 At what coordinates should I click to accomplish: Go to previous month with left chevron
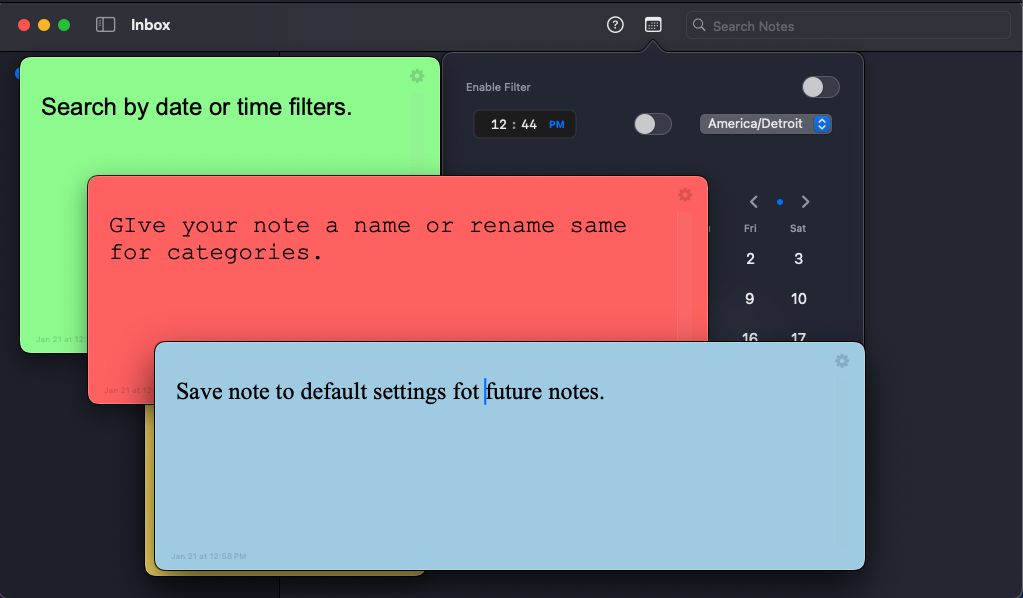click(x=753, y=201)
